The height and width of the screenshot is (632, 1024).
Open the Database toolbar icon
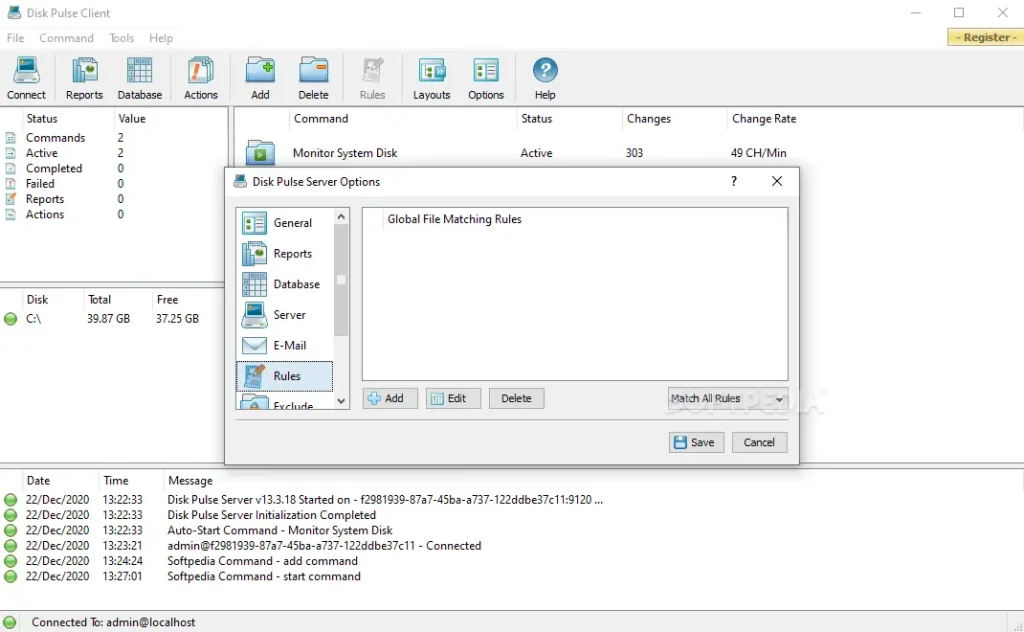(x=140, y=78)
